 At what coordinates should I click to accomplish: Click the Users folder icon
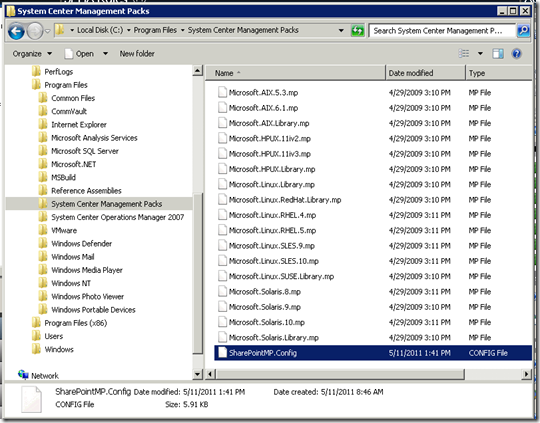tap(36, 336)
